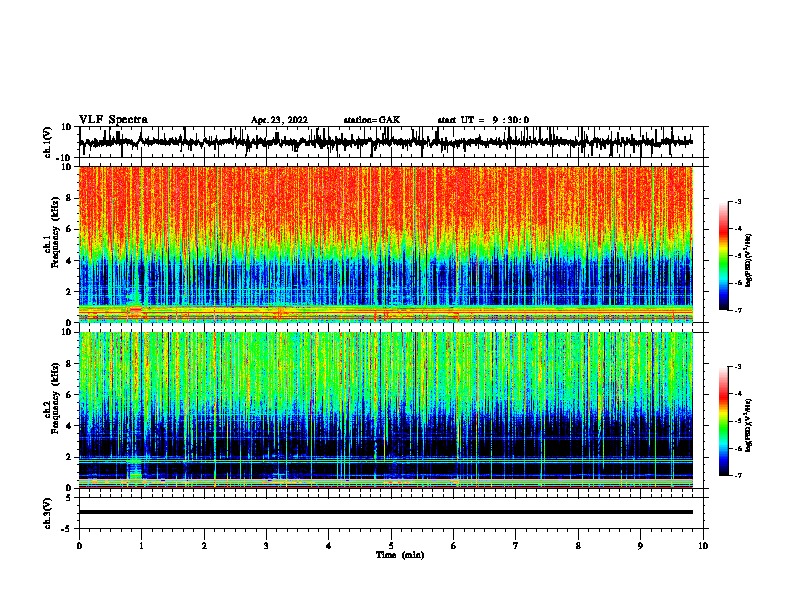Click the time-axis tick label "6"
This screenshot has height=612, width=792.
pos(454,546)
